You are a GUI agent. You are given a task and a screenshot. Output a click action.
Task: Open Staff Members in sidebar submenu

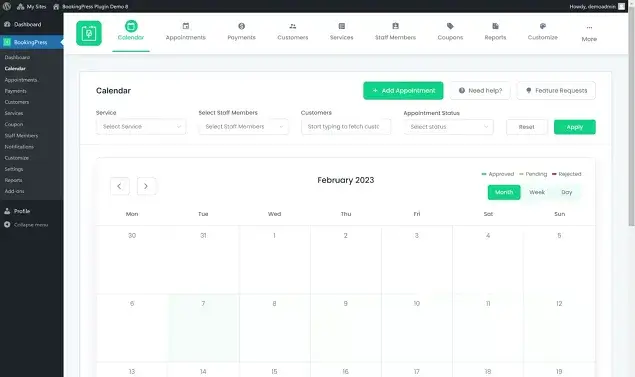click(21, 136)
